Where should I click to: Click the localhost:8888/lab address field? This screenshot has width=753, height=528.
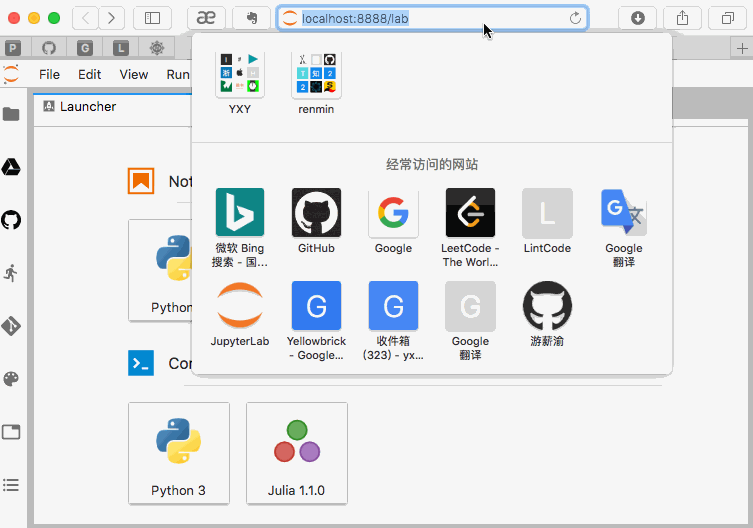click(432, 18)
